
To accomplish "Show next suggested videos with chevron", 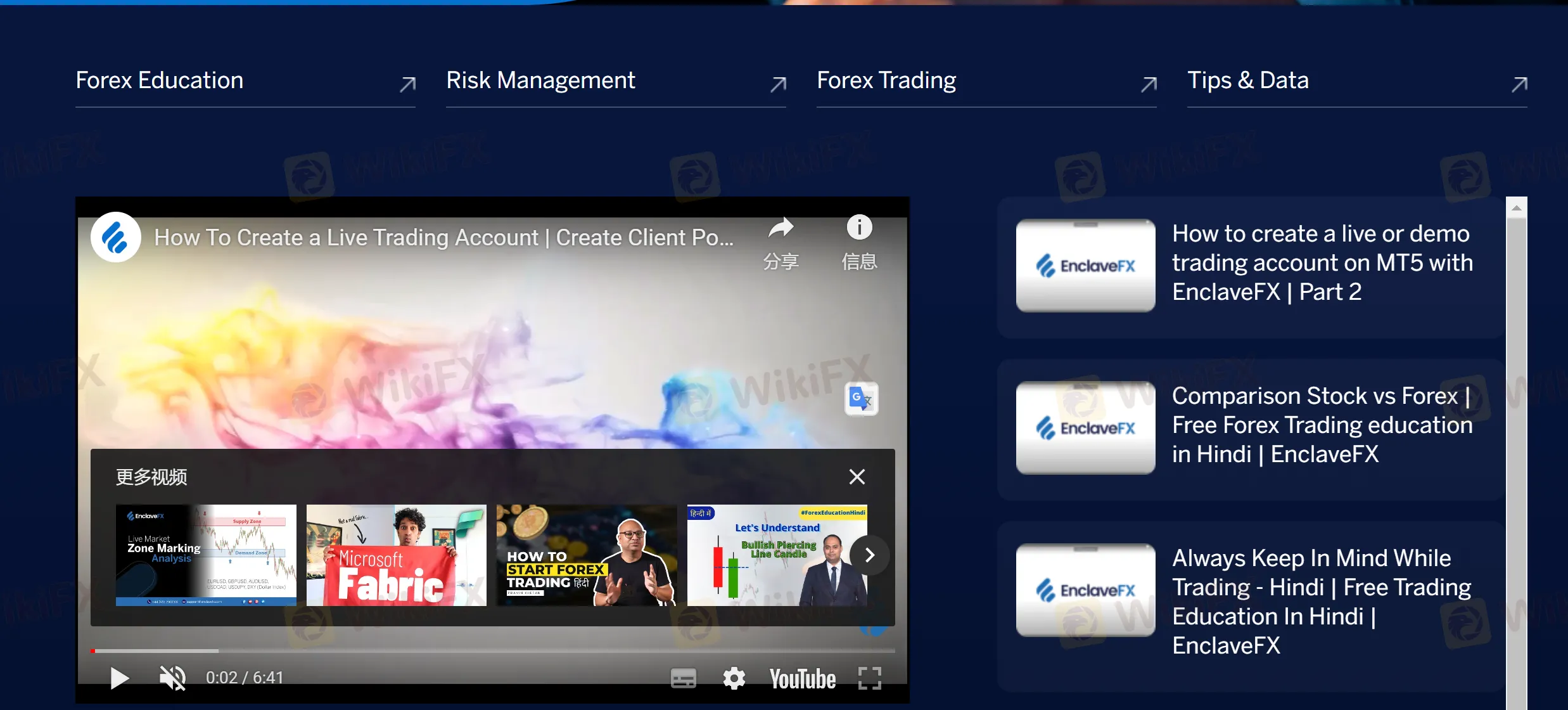I will (869, 555).
